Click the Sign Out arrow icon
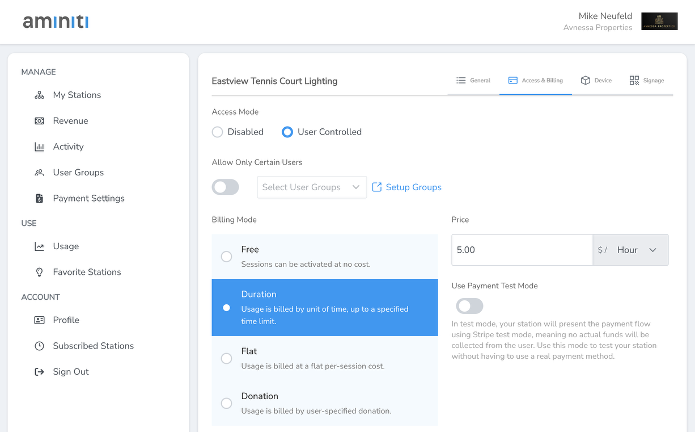Viewport: 696px width, 432px height. pos(40,372)
